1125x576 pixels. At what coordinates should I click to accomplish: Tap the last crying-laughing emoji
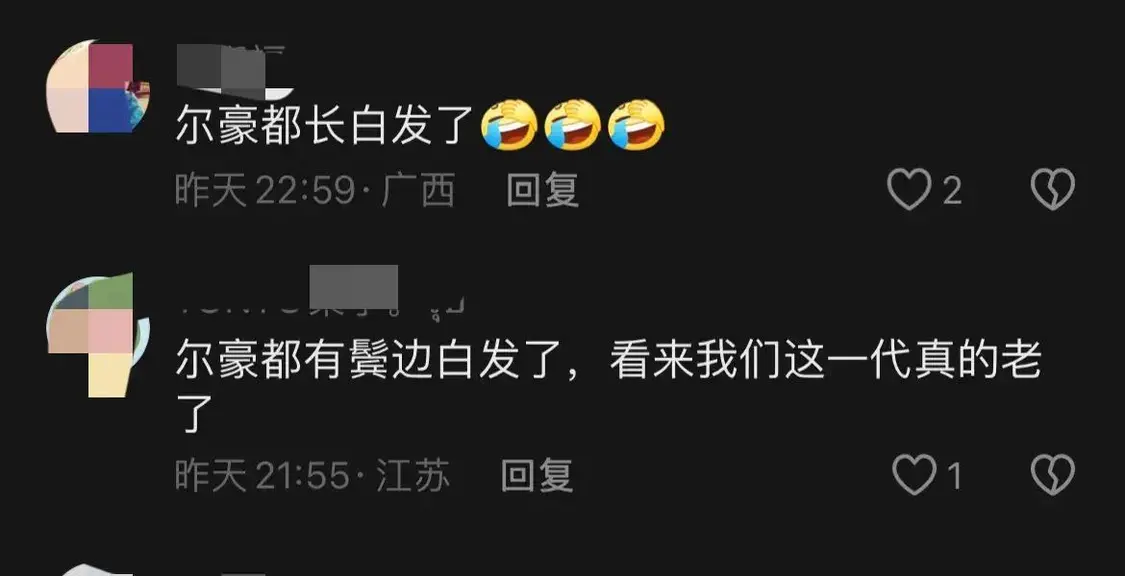[636, 124]
